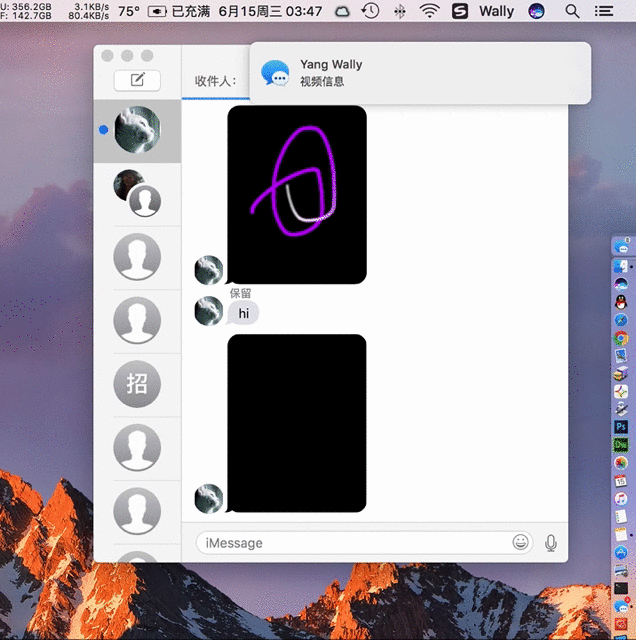636x640 pixels.
Task: Open Notification Center list icon
Action: (604, 11)
